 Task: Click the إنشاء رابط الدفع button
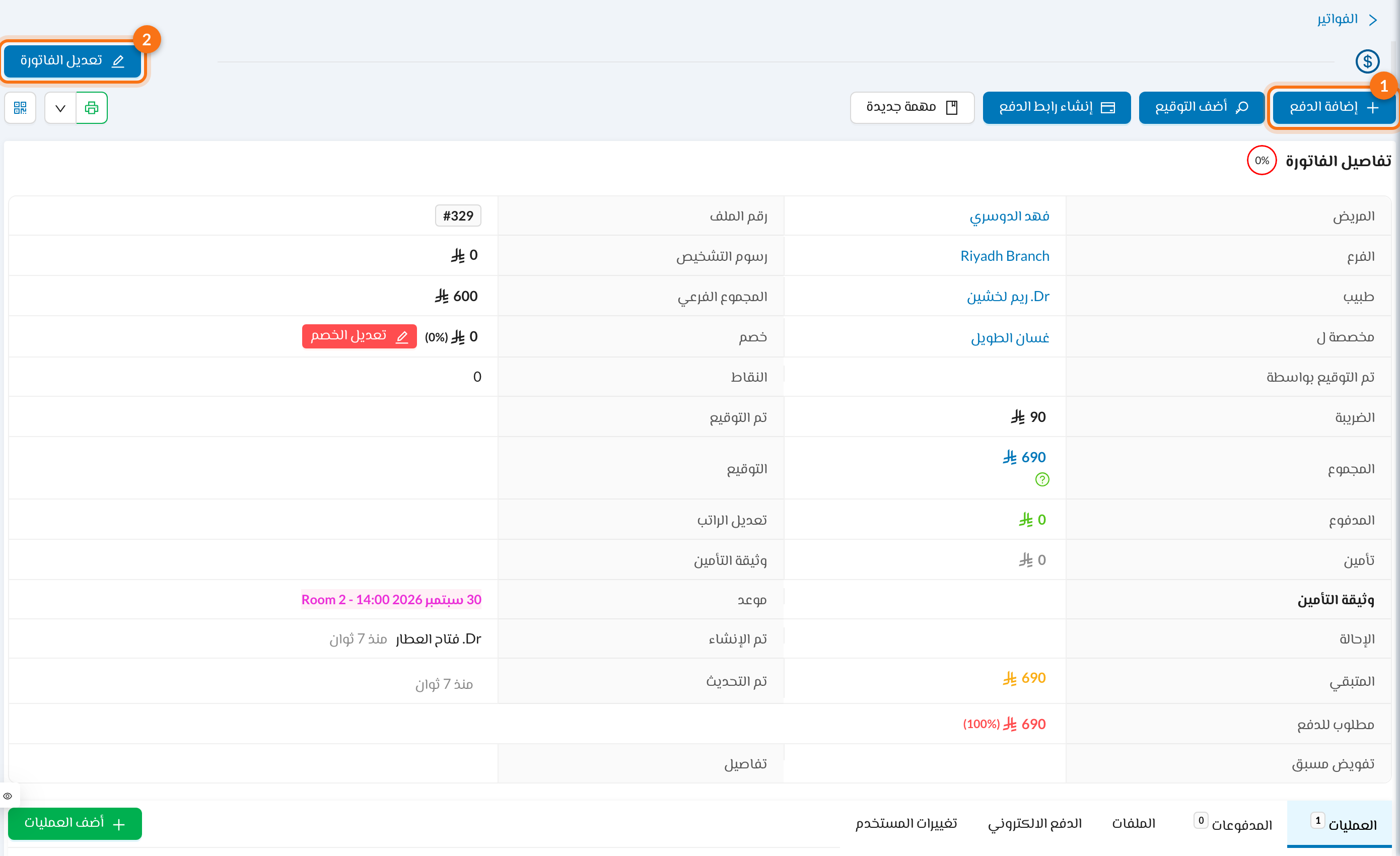tap(1057, 107)
